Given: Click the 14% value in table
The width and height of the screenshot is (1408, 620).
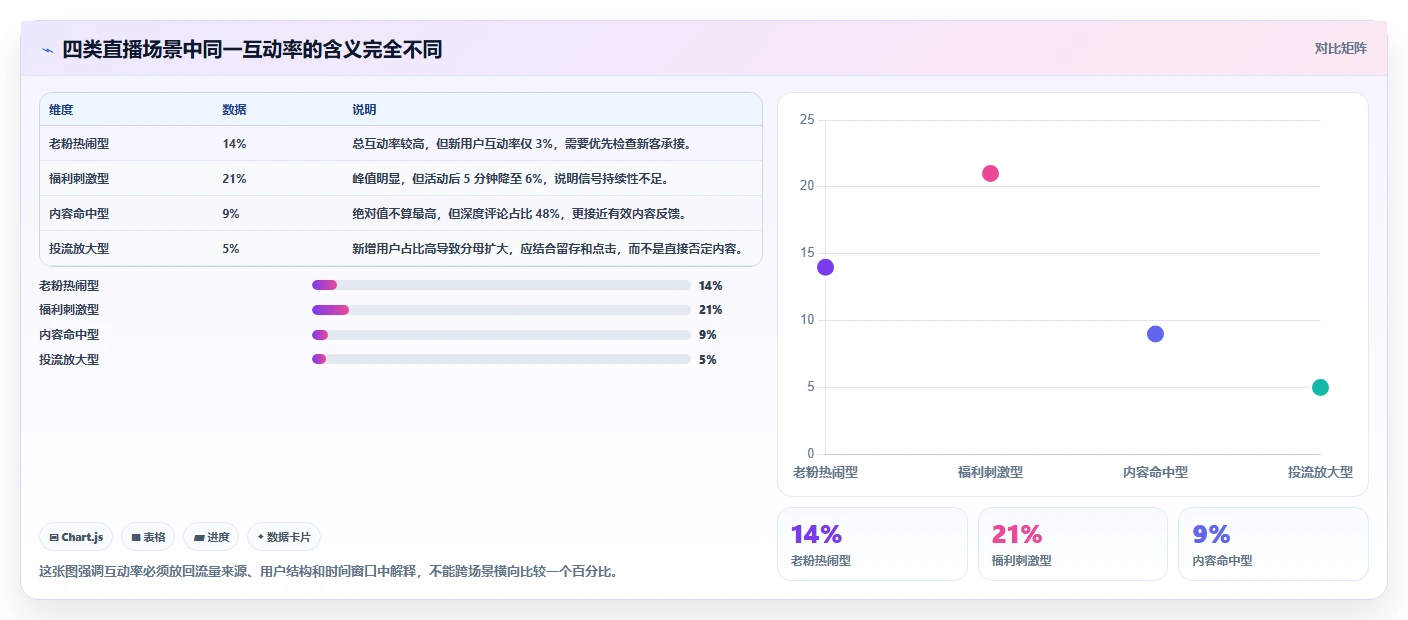Looking at the screenshot, I should (x=234, y=144).
